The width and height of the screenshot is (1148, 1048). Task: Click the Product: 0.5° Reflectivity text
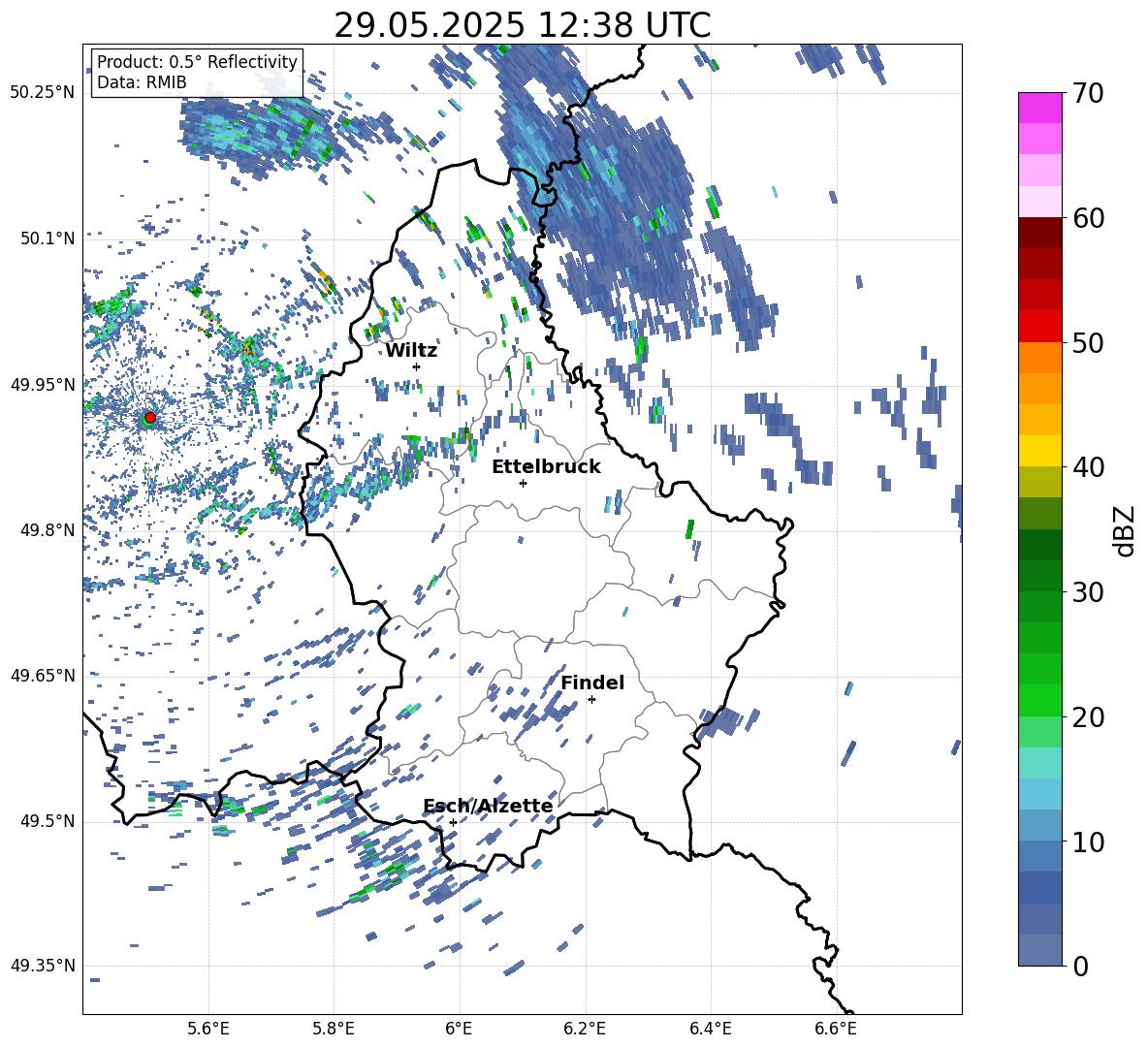[198, 61]
